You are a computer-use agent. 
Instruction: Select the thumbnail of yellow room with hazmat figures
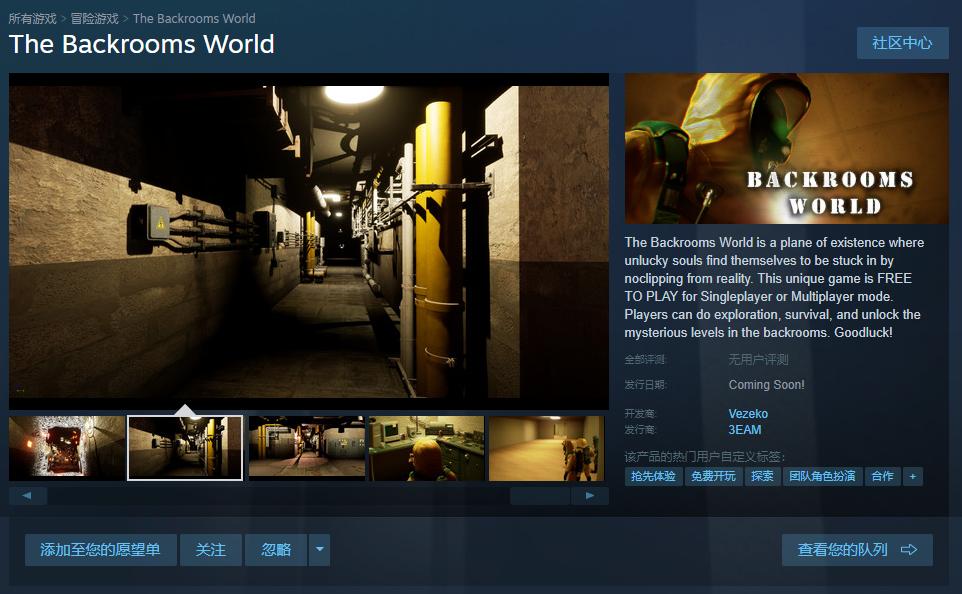pyautogui.click(x=547, y=448)
